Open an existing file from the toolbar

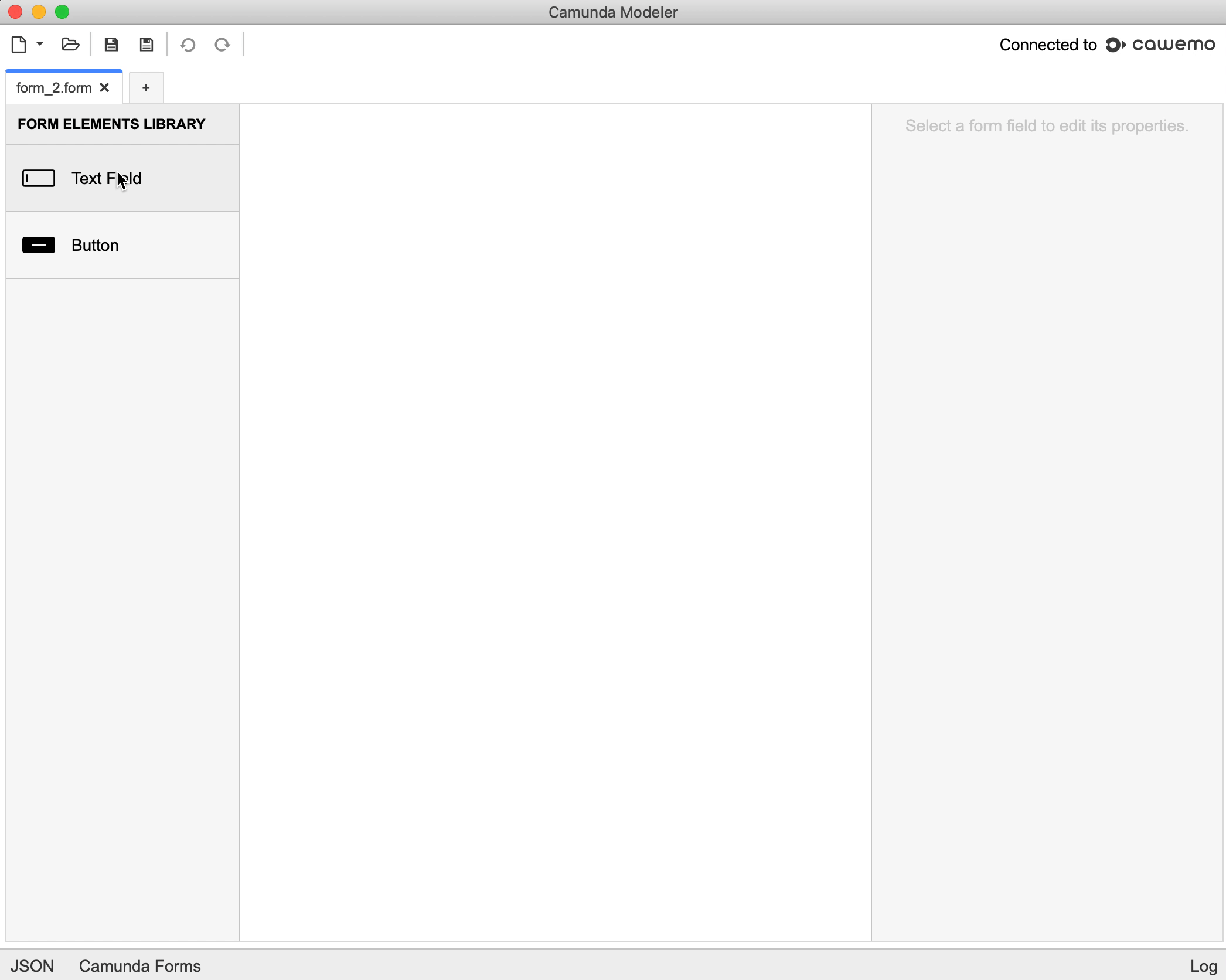point(70,44)
